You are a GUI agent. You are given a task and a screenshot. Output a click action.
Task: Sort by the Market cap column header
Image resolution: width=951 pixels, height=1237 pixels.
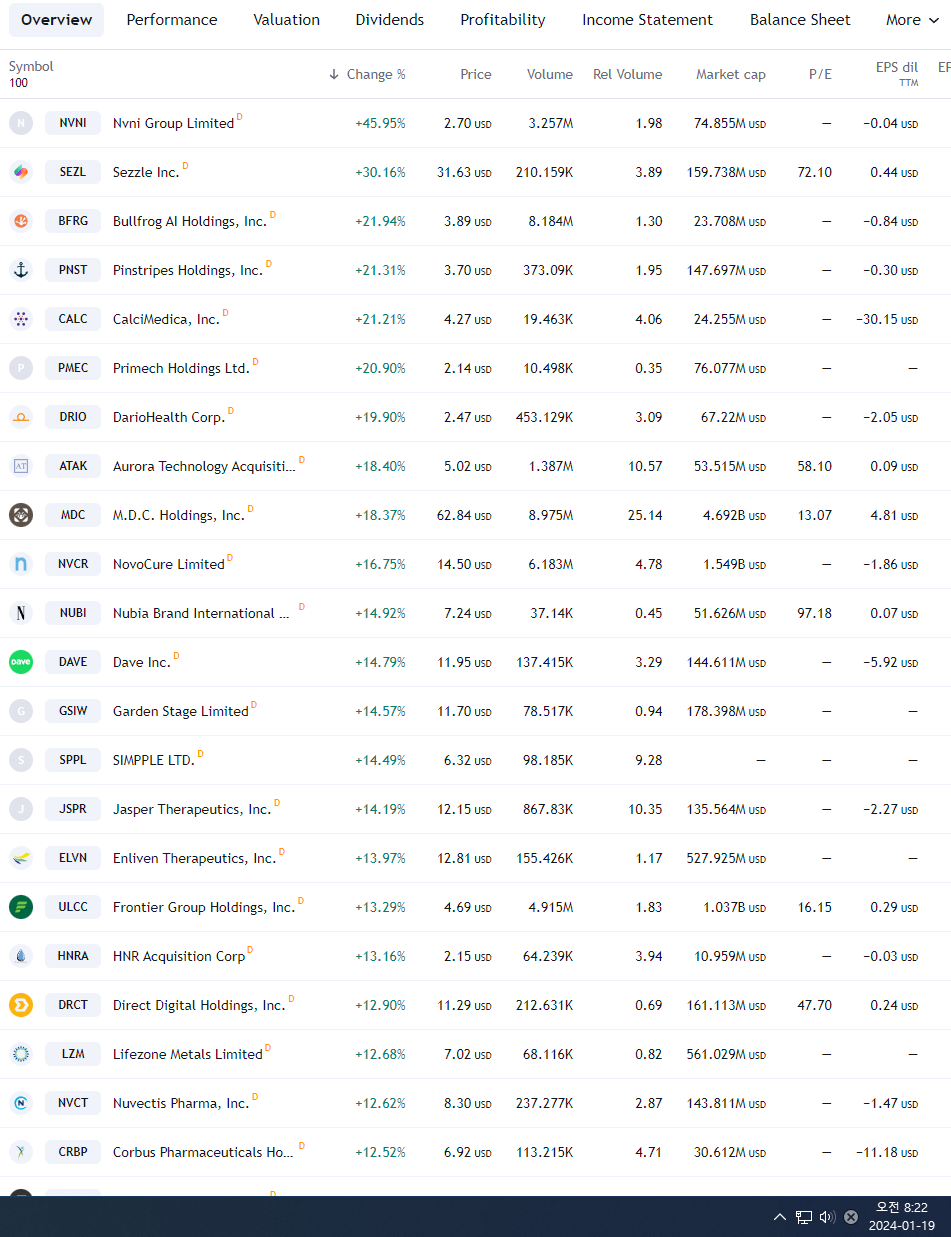pyautogui.click(x=731, y=74)
